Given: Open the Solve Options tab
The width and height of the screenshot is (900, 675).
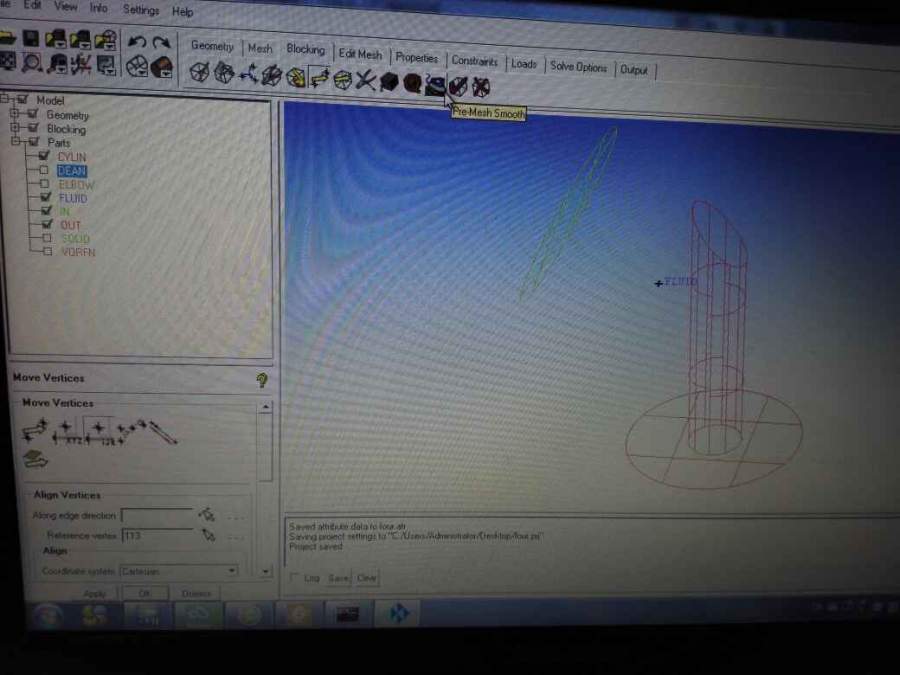Looking at the screenshot, I should click(x=578, y=67).
